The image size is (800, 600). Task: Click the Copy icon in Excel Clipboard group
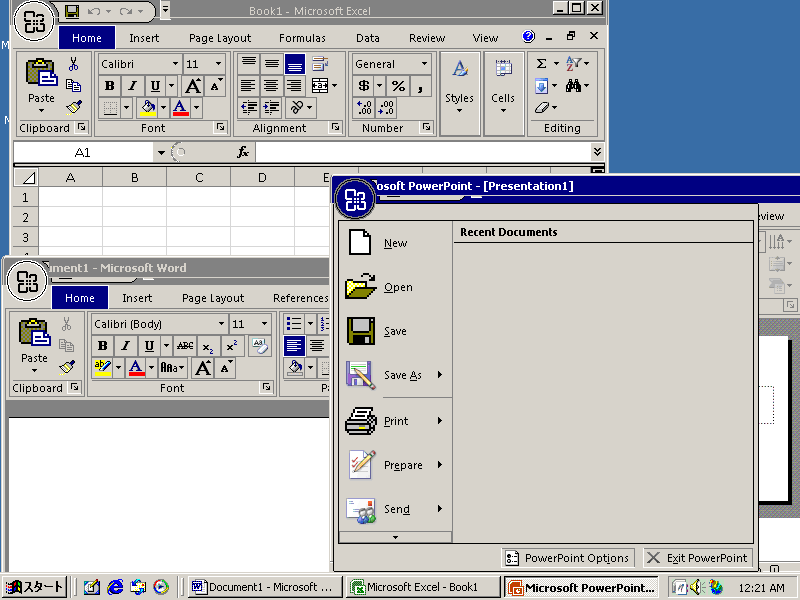tap(73, 86)
